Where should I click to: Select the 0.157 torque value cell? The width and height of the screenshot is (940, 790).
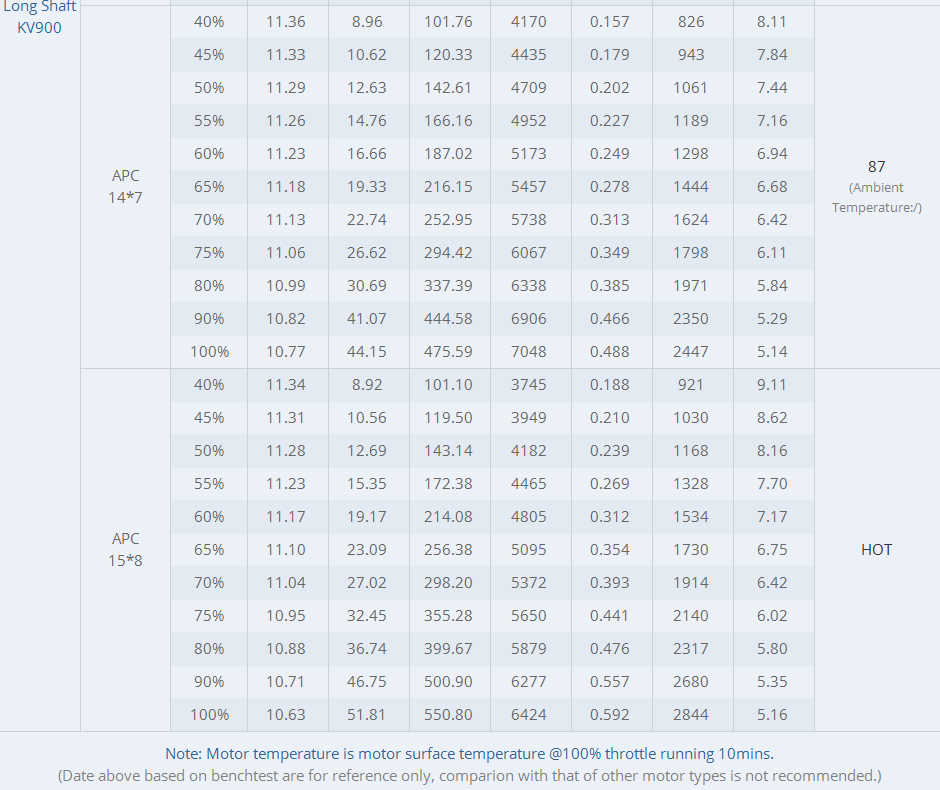point(610,22)
